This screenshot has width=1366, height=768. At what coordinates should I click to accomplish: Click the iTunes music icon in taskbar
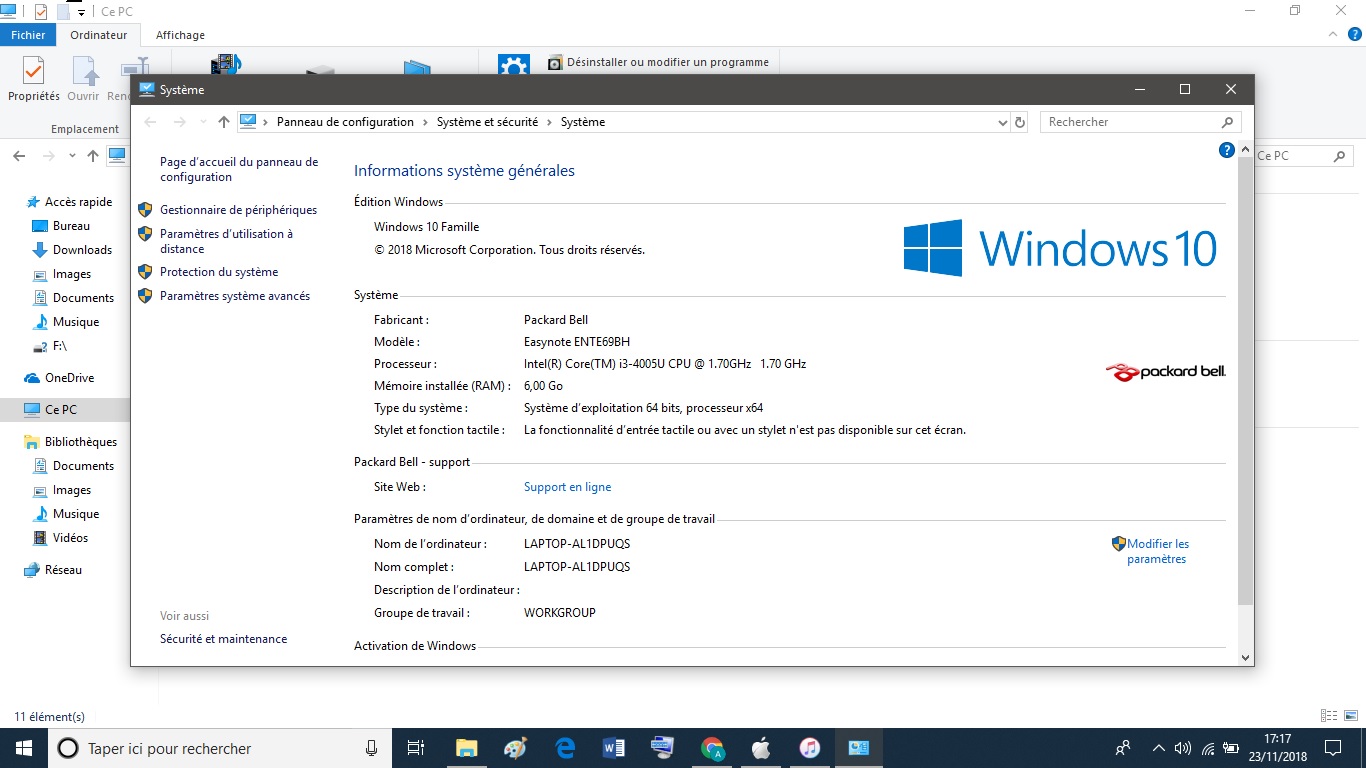click(810, 748)
